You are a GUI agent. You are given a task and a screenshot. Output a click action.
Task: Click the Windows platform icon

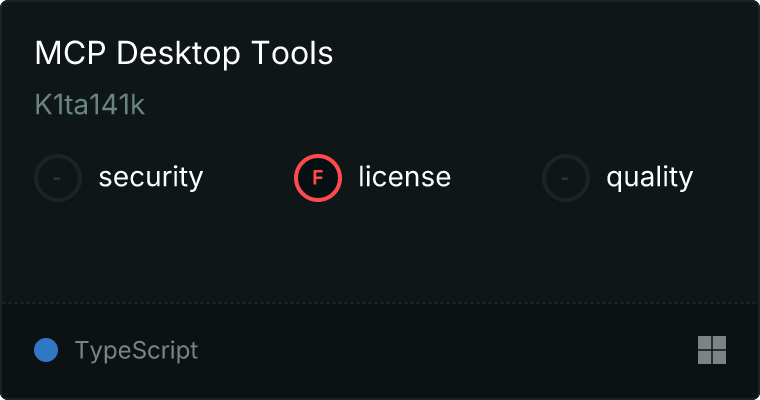click(711, 350)
